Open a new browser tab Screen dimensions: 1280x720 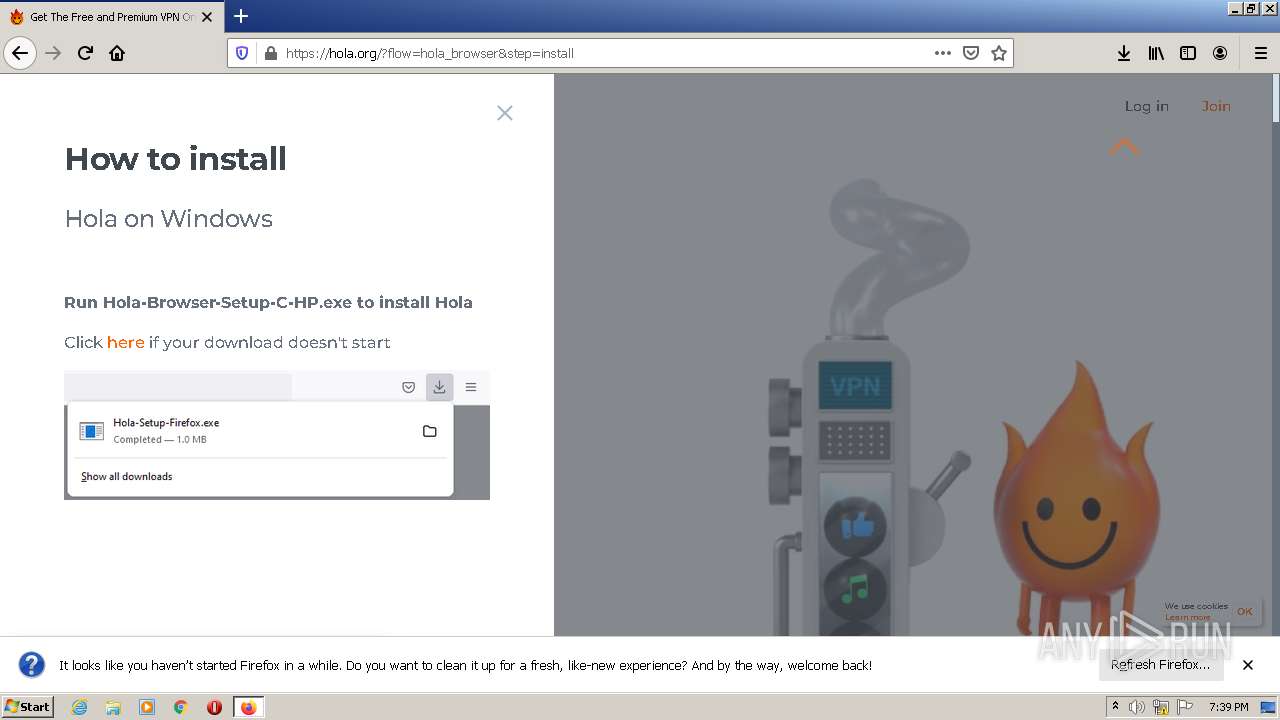(x=241, y=16)
